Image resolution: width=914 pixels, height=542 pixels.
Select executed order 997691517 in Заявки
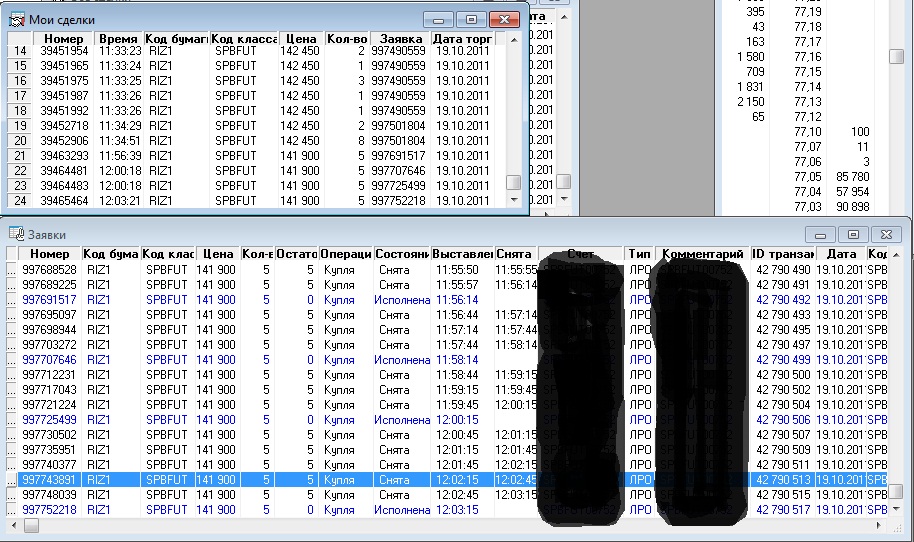tap(49, 300)
